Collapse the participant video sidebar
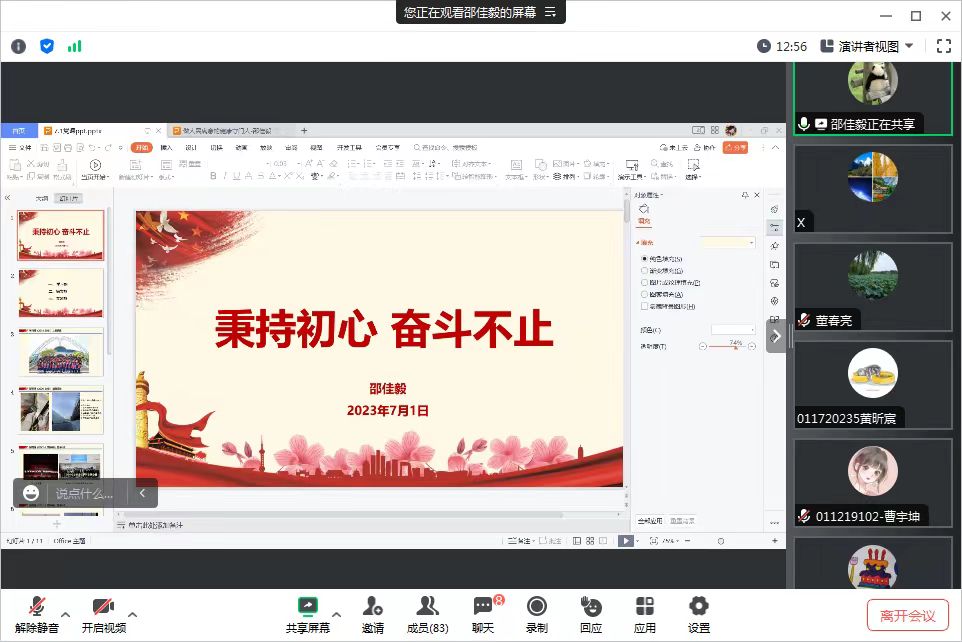The image size is (962, 642). point(776,336)
